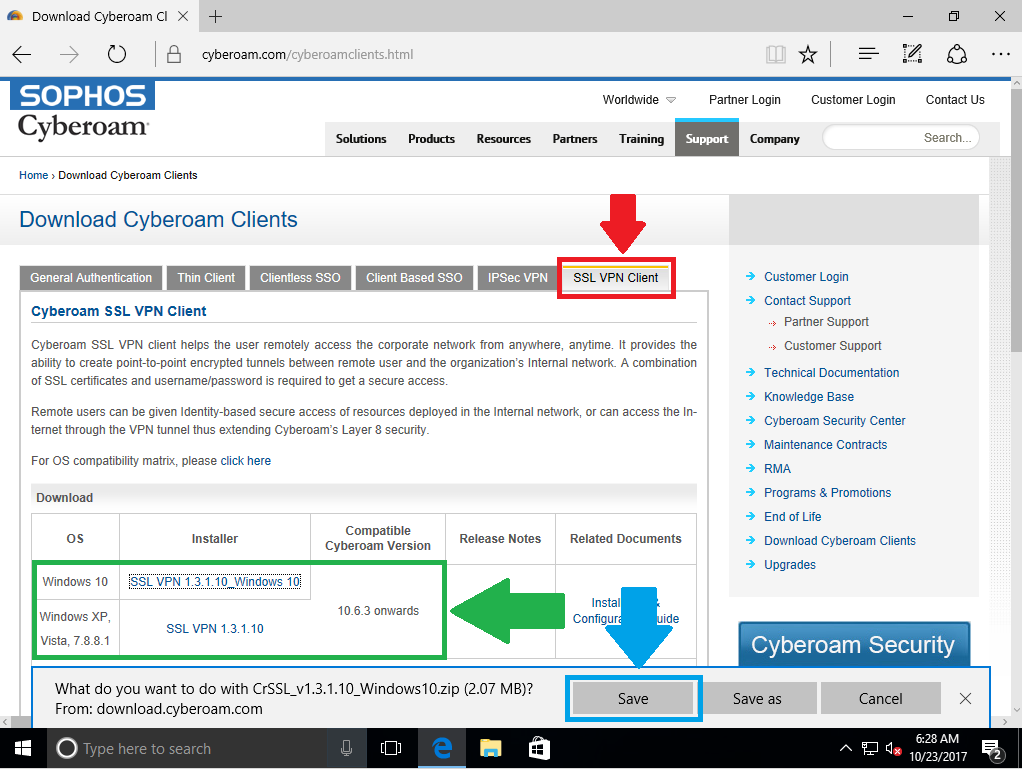Open the Partners navigation menu
This screenshot has height=769, width=1022.
click(x=575, y=139)
